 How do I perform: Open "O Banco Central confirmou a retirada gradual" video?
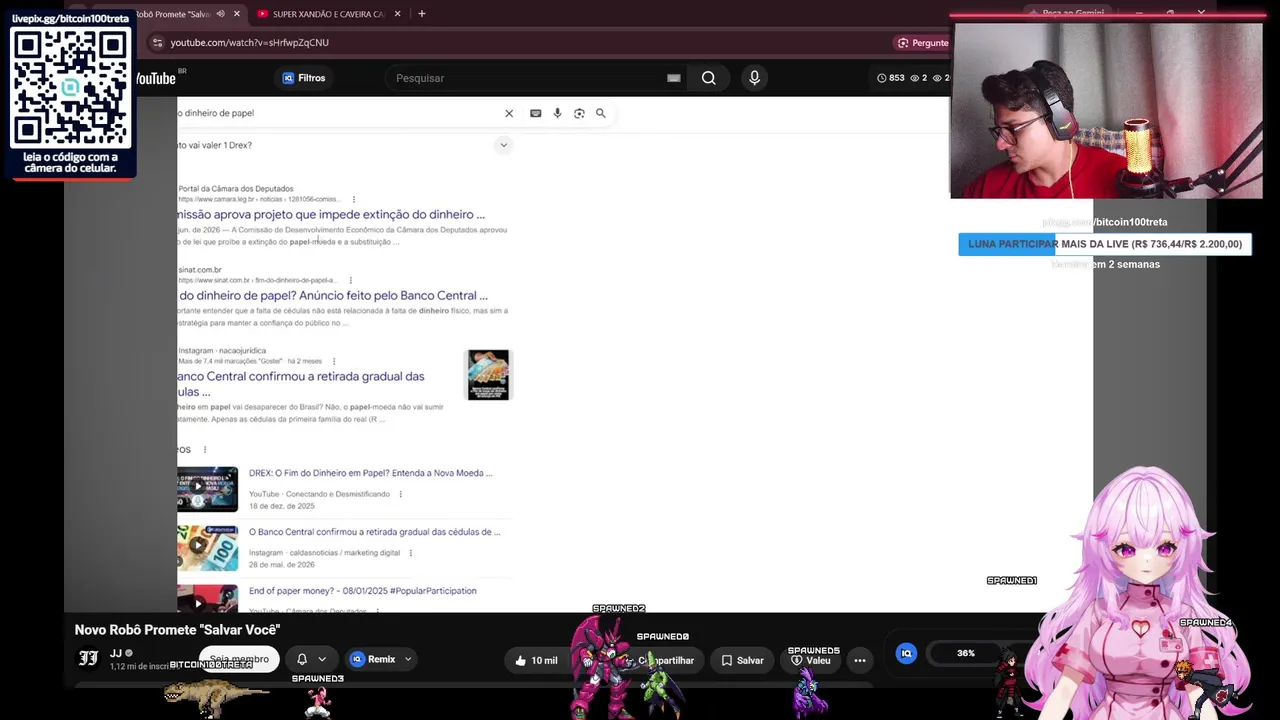pyautogui.click(x=375, y=532)
